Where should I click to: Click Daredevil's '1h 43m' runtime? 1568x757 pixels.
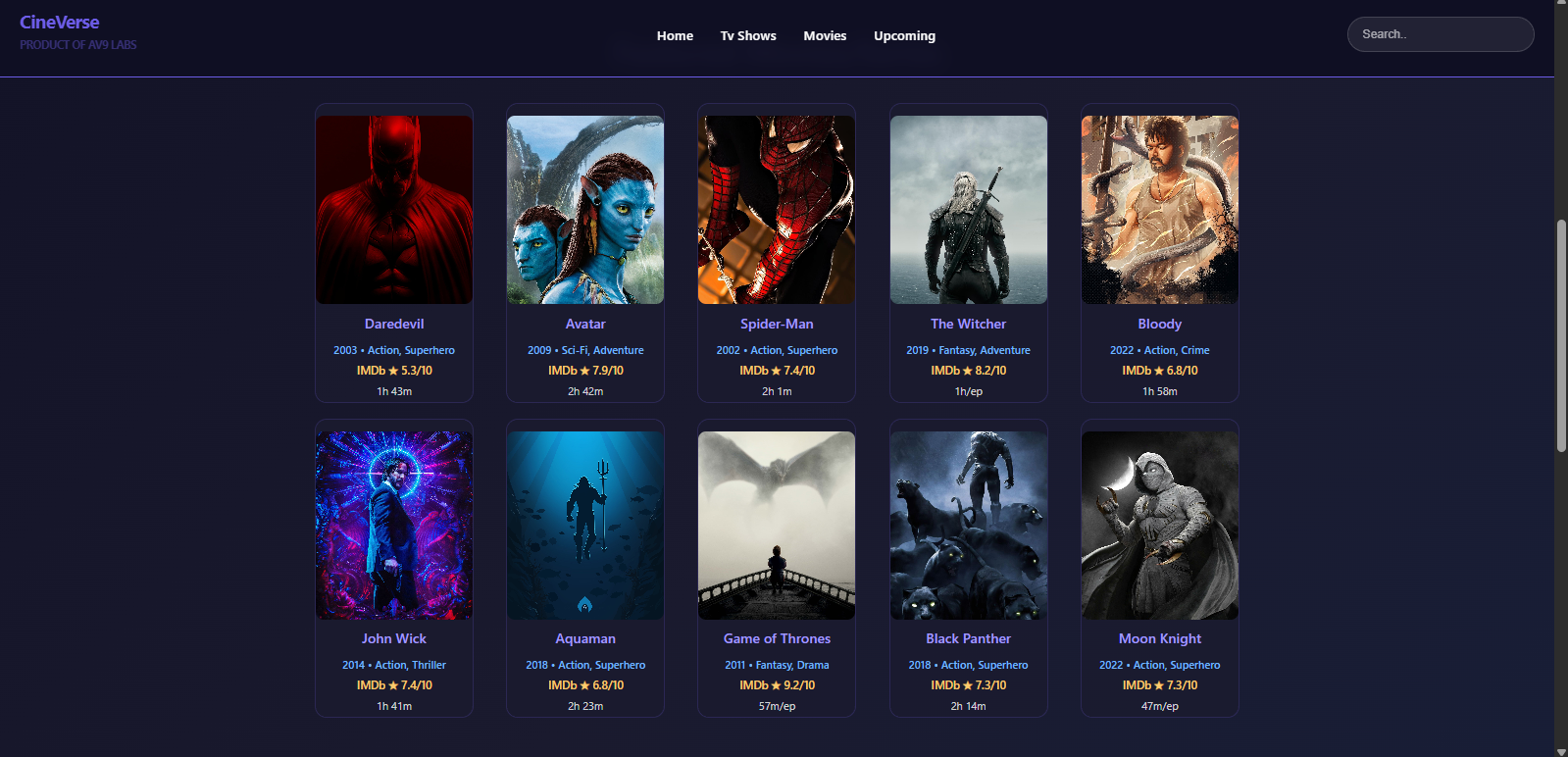click(394, 391)
